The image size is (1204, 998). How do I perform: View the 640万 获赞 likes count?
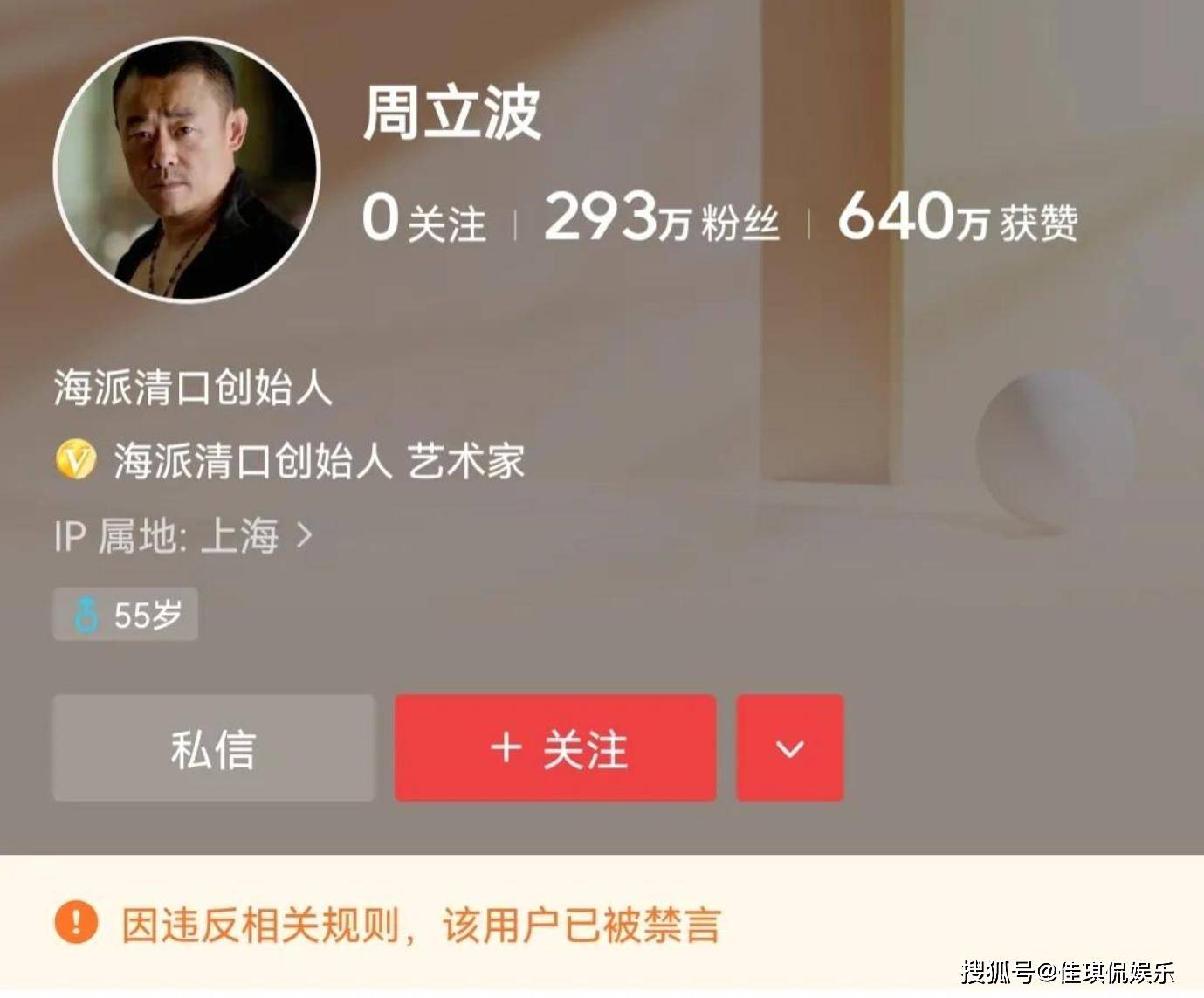(958, 218)
